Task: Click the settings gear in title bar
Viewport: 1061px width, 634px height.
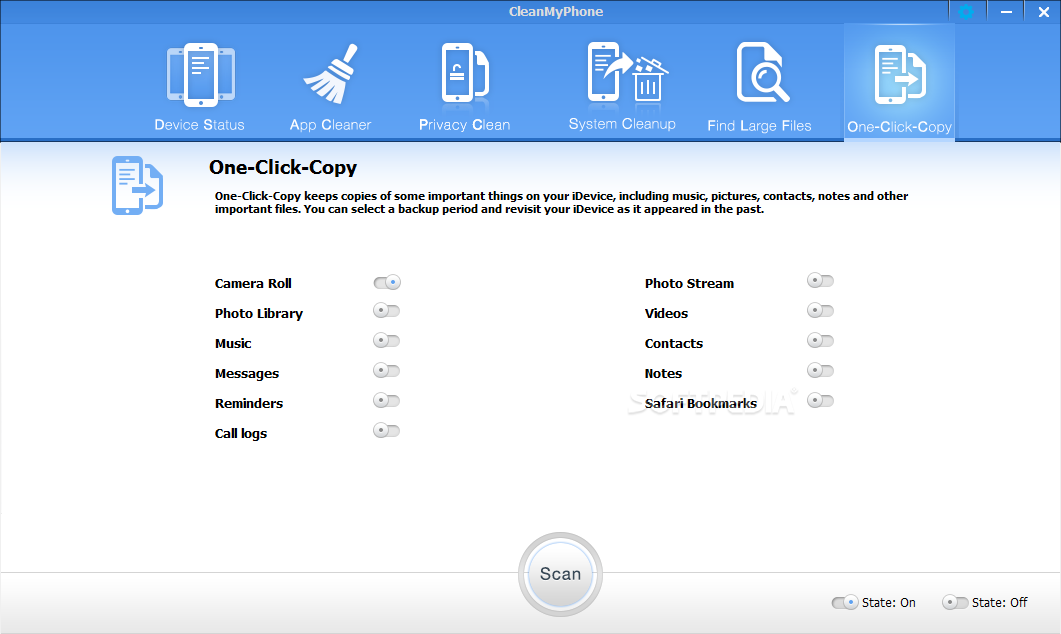Action: coord(966,12)
